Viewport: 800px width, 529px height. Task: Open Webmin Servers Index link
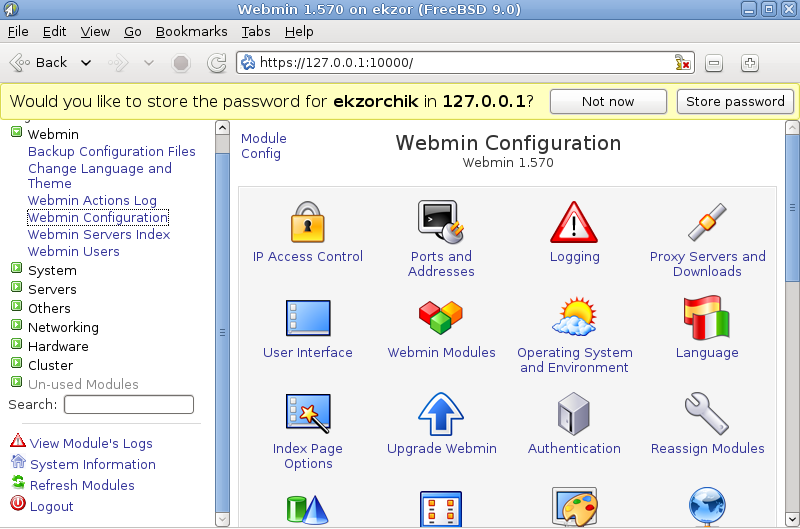(99, 235)
